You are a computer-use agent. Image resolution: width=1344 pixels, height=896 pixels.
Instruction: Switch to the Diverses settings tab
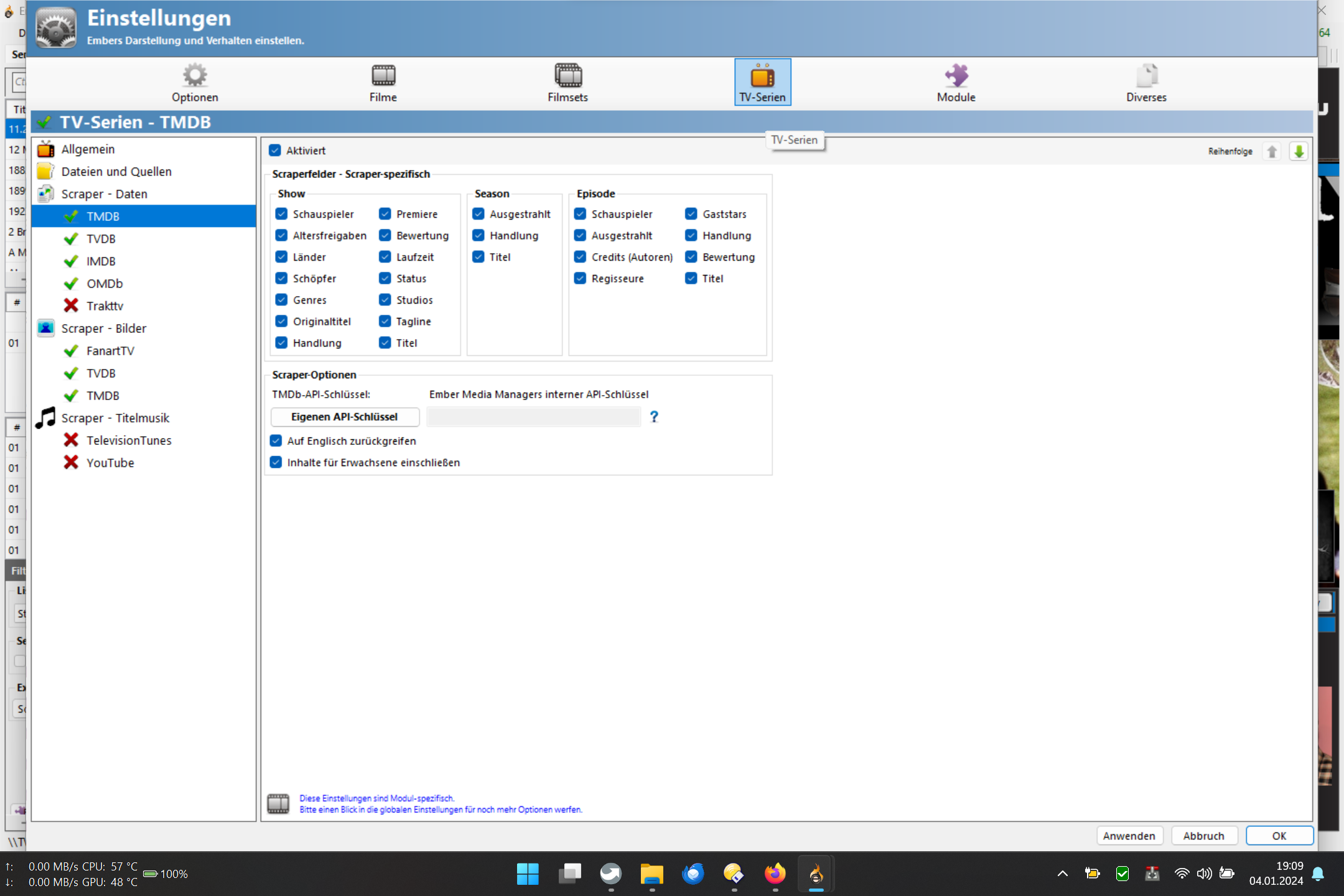[x=1146, y=82]
